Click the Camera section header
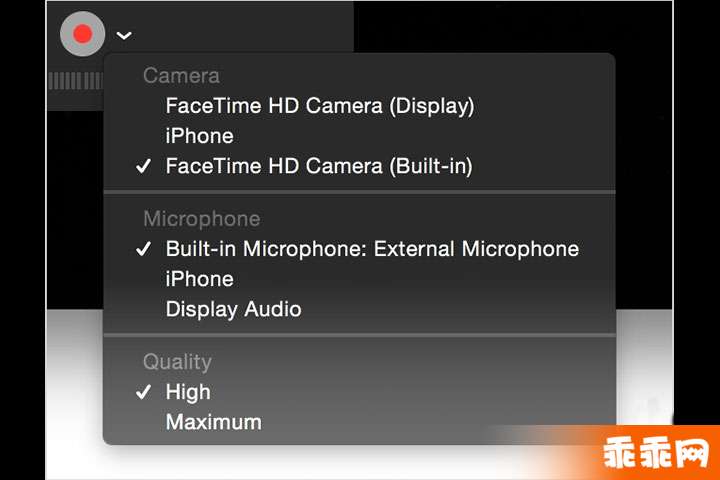 coord(181,76)
